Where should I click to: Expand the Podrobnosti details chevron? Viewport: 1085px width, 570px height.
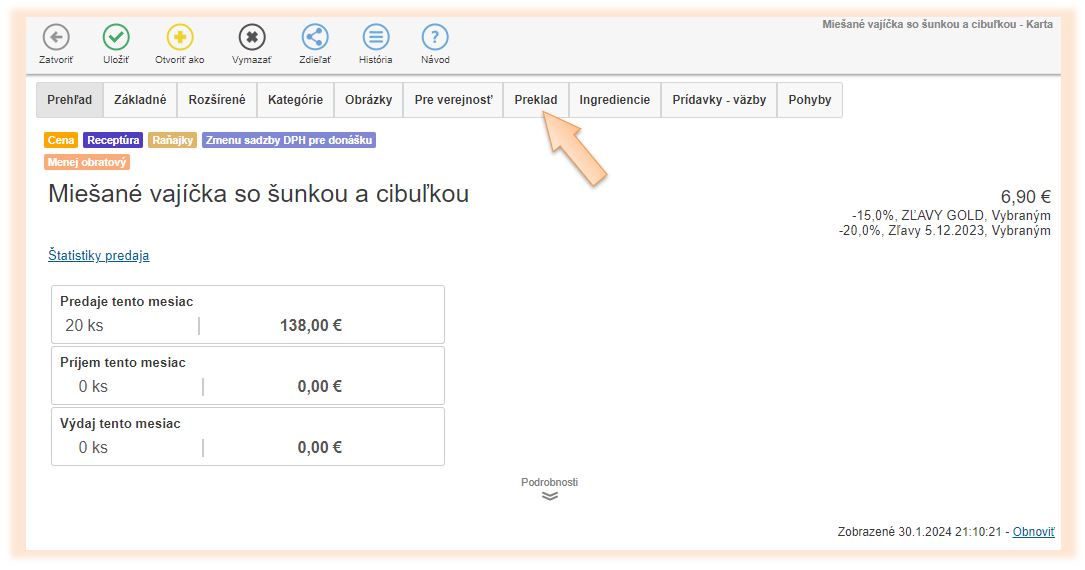pos(549,495)
